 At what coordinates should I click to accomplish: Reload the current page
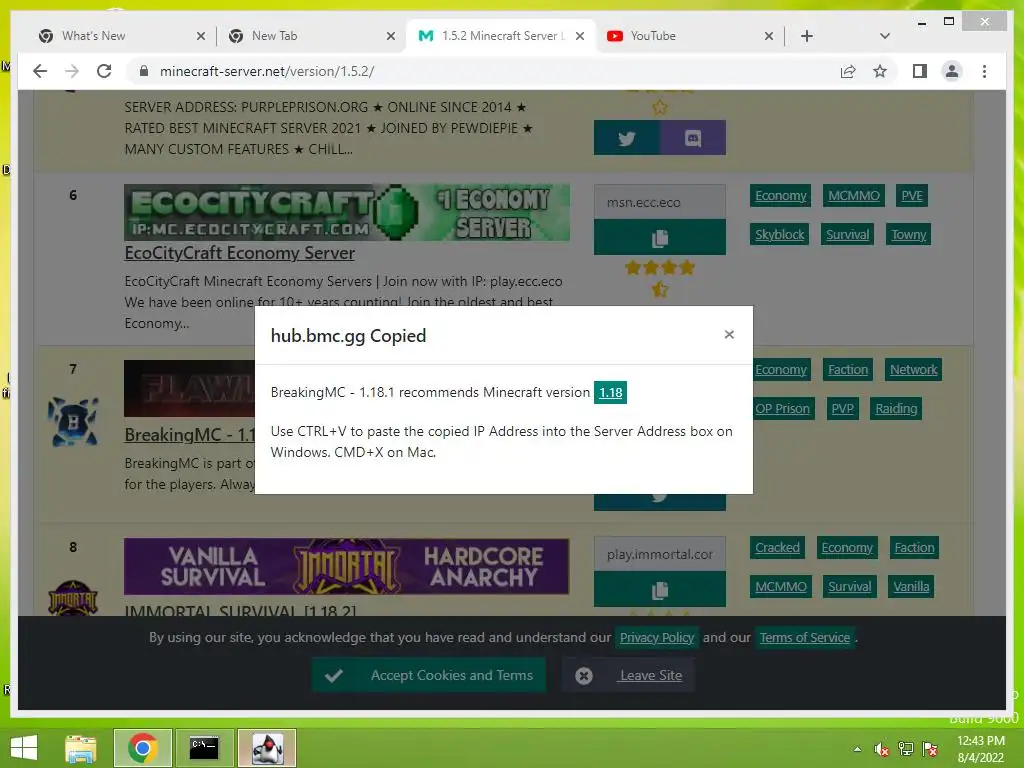pos(104,71)
